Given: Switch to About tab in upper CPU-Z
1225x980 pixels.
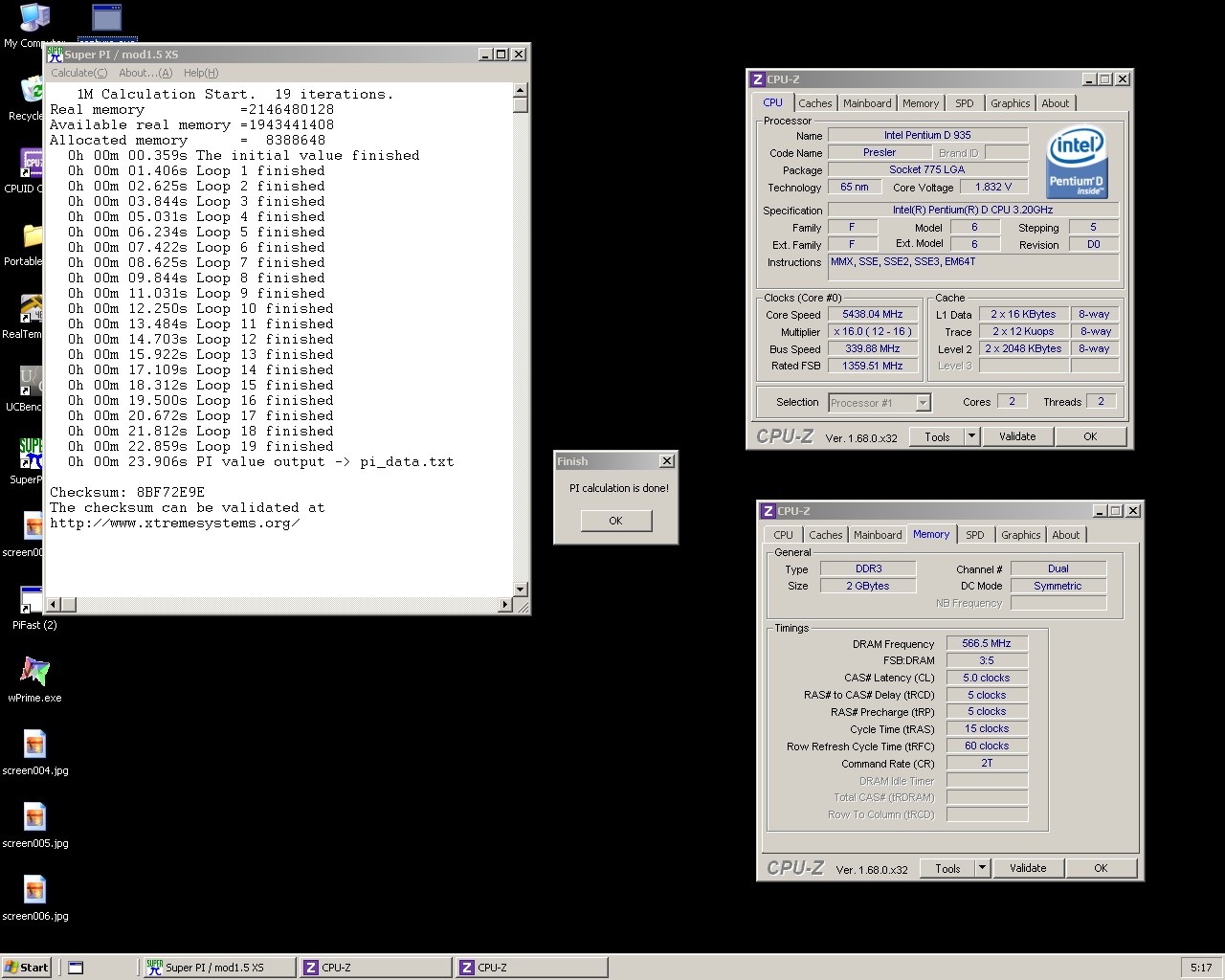Looking at the screenshot, I should [1056, 103].
